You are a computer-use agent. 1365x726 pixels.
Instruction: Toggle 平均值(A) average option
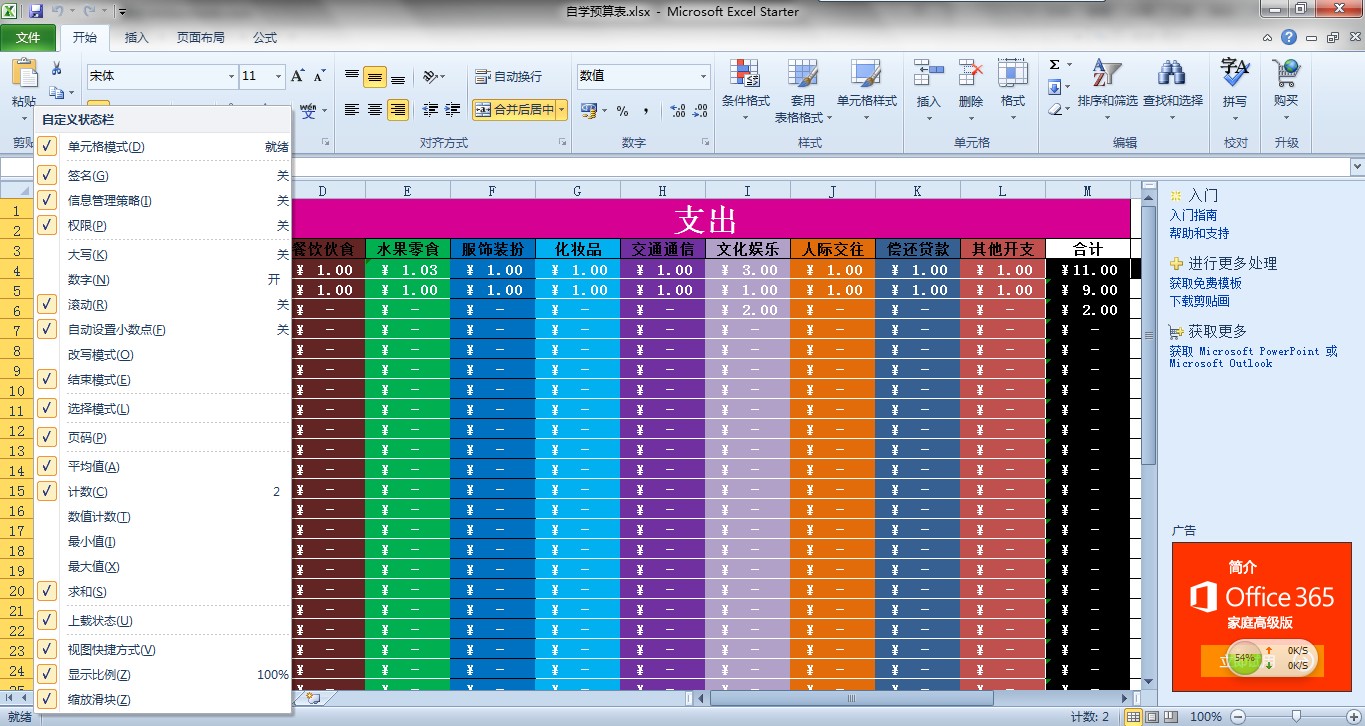[x=163, y=466]
